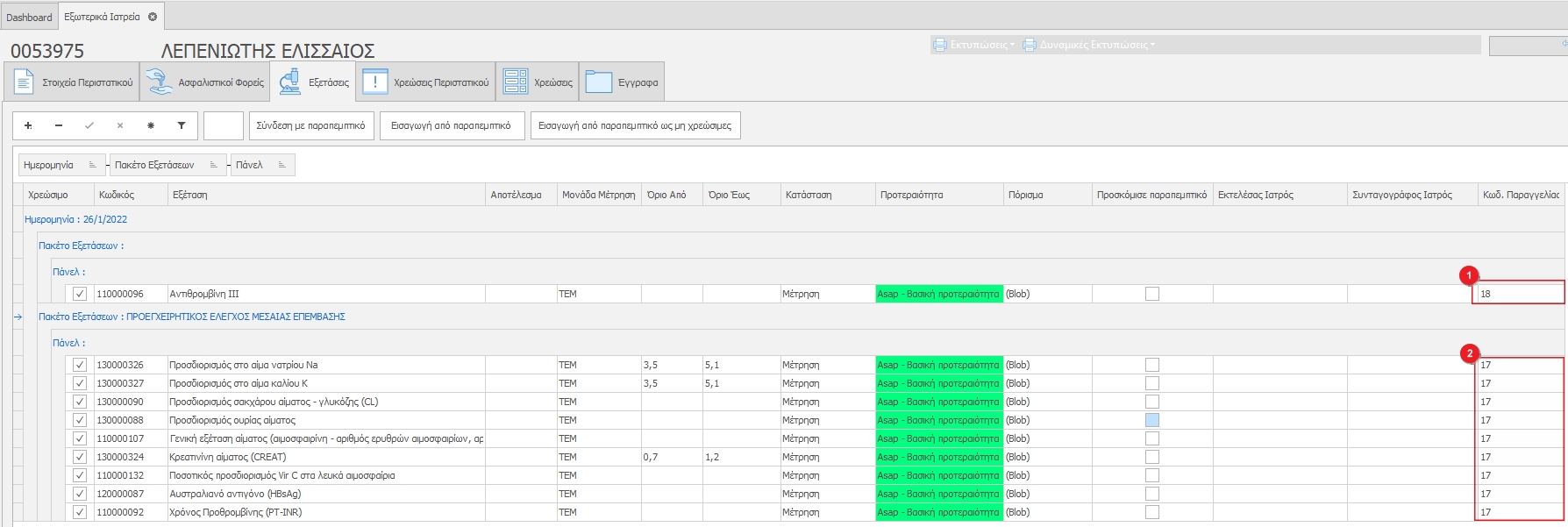The height and width of the screenshot is (527, 1568).
Task: Expand the Δυναμικές Εκτυπώσεις dropdown
Action: 1090,45
